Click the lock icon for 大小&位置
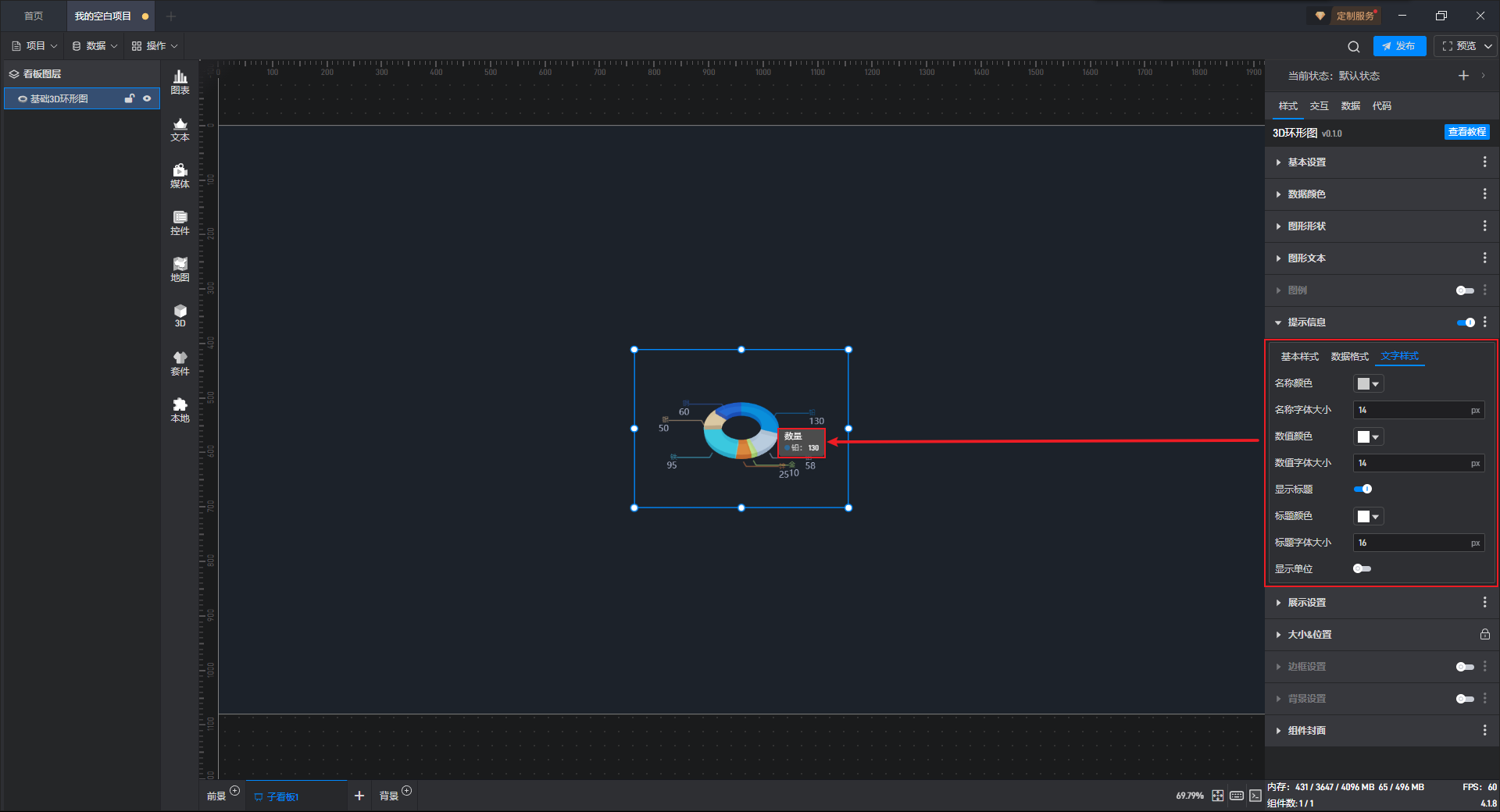 (1484, 634)
